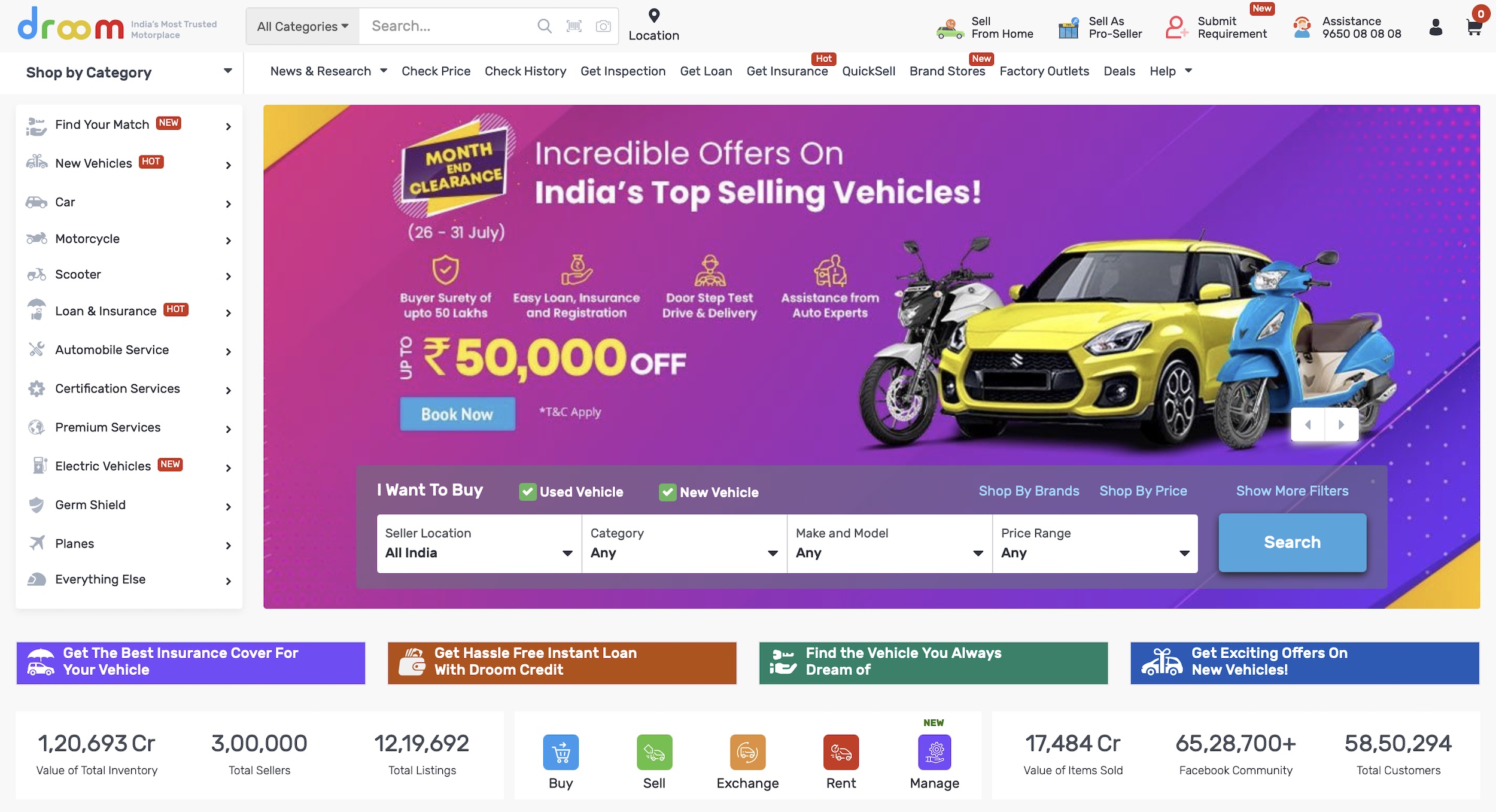This screenshot has height=812, width=1496.
Task: Click the purple Manage icon
Action: [934, 752]
